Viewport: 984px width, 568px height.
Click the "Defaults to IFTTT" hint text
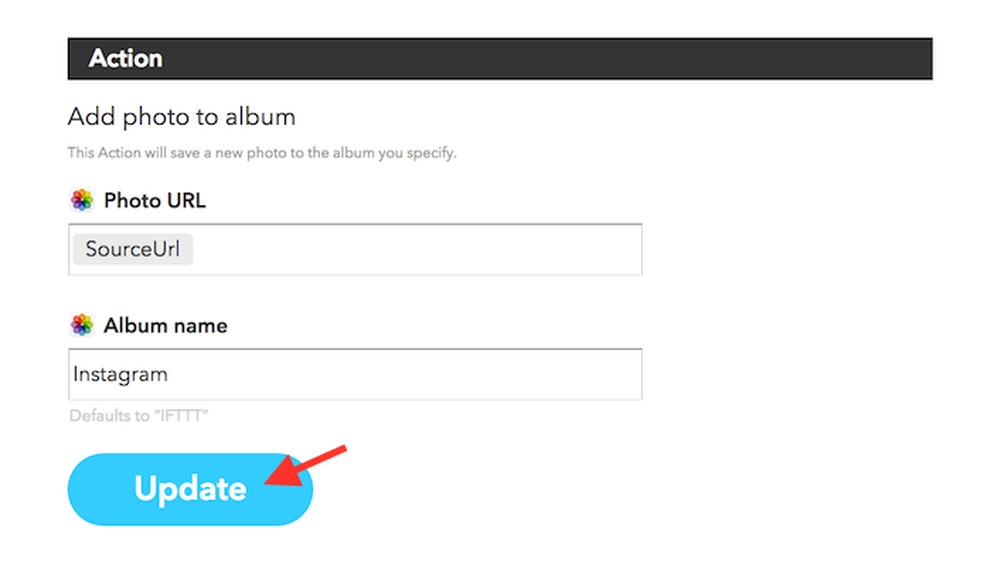tap(139, 415)
